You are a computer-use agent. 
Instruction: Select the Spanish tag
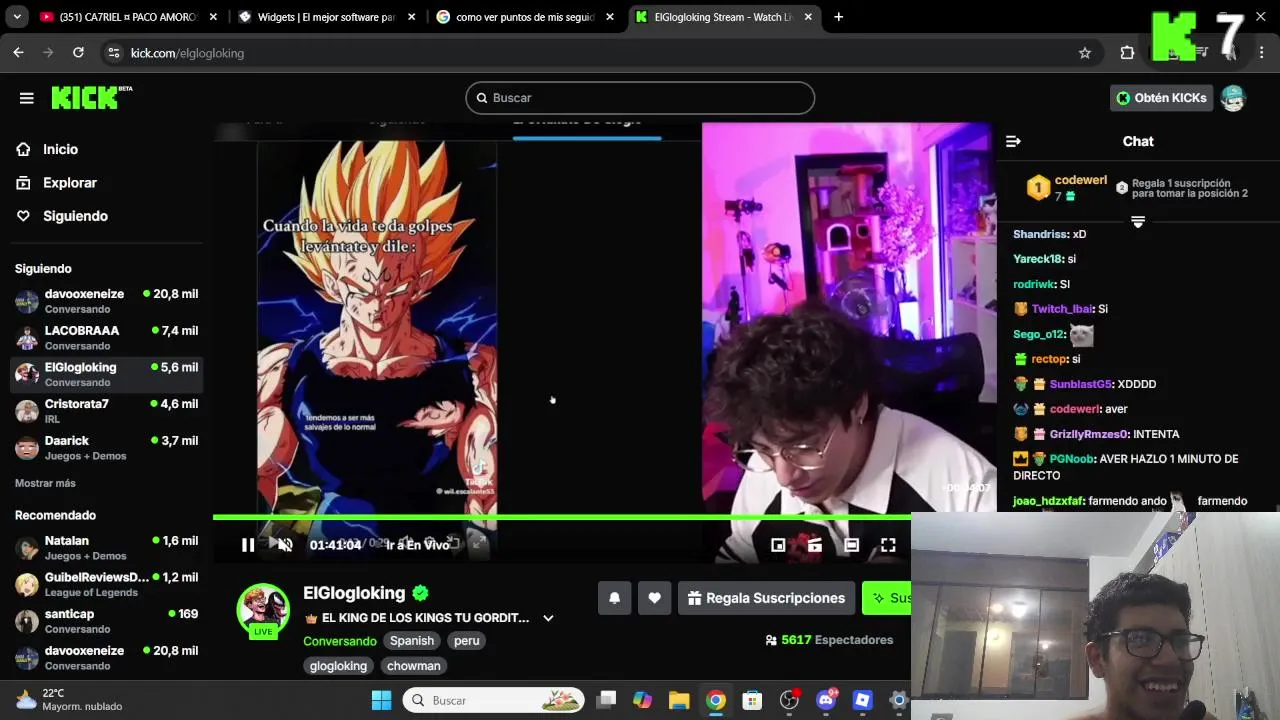[x=412, y=641]
